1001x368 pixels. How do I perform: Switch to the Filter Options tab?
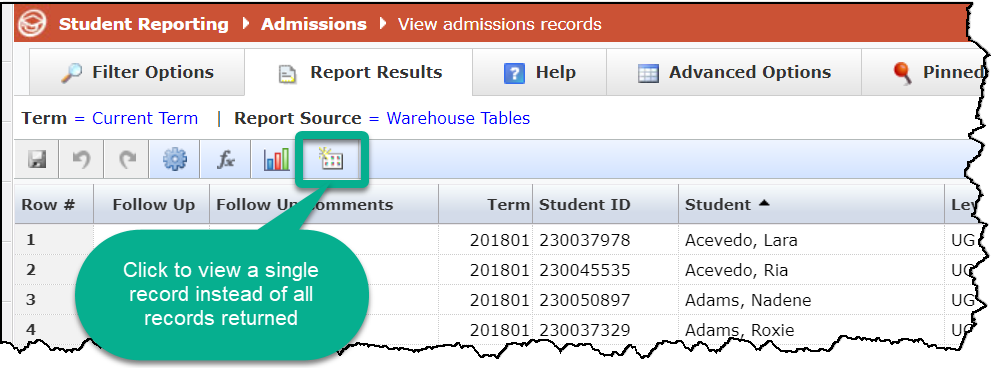[137, 72]
